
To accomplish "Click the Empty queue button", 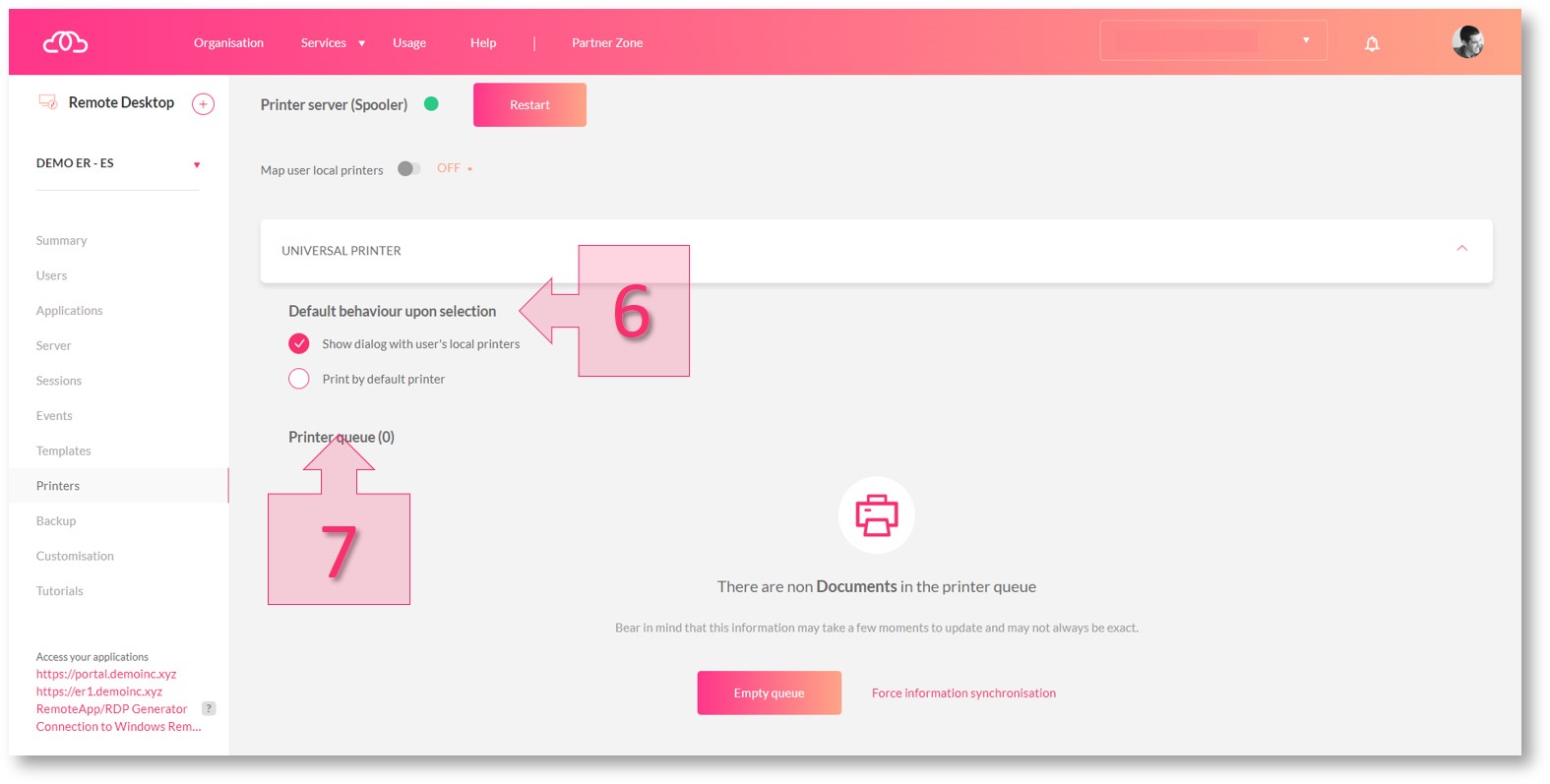I will point(769,693).
